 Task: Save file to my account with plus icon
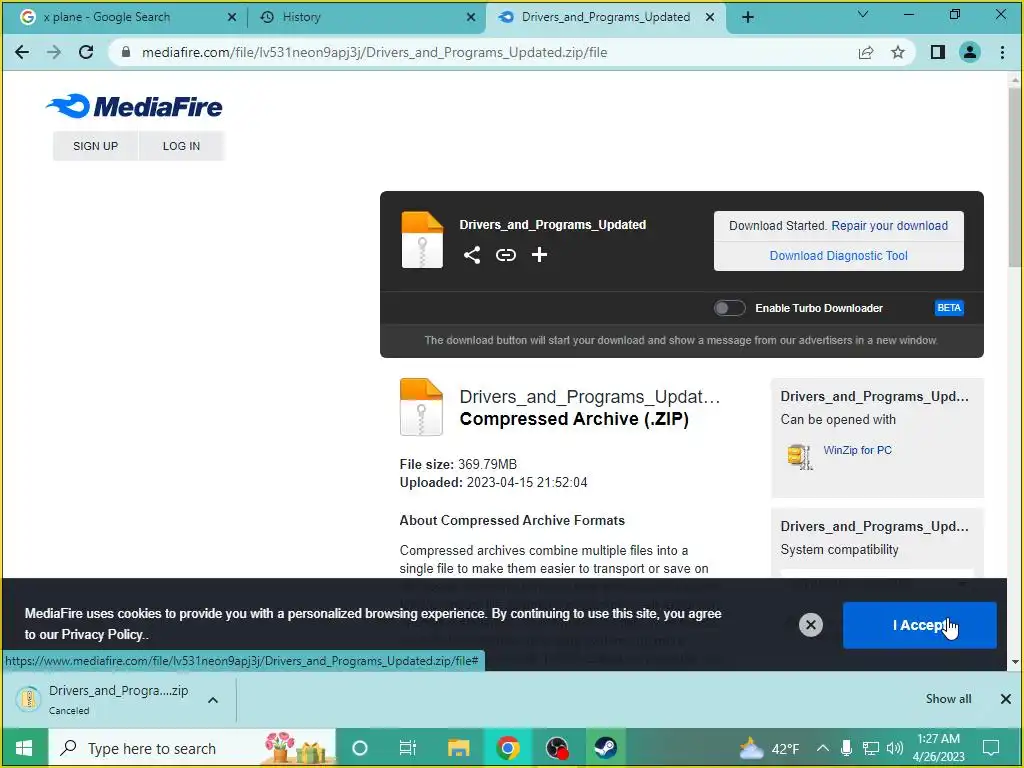tap(539, 255)
